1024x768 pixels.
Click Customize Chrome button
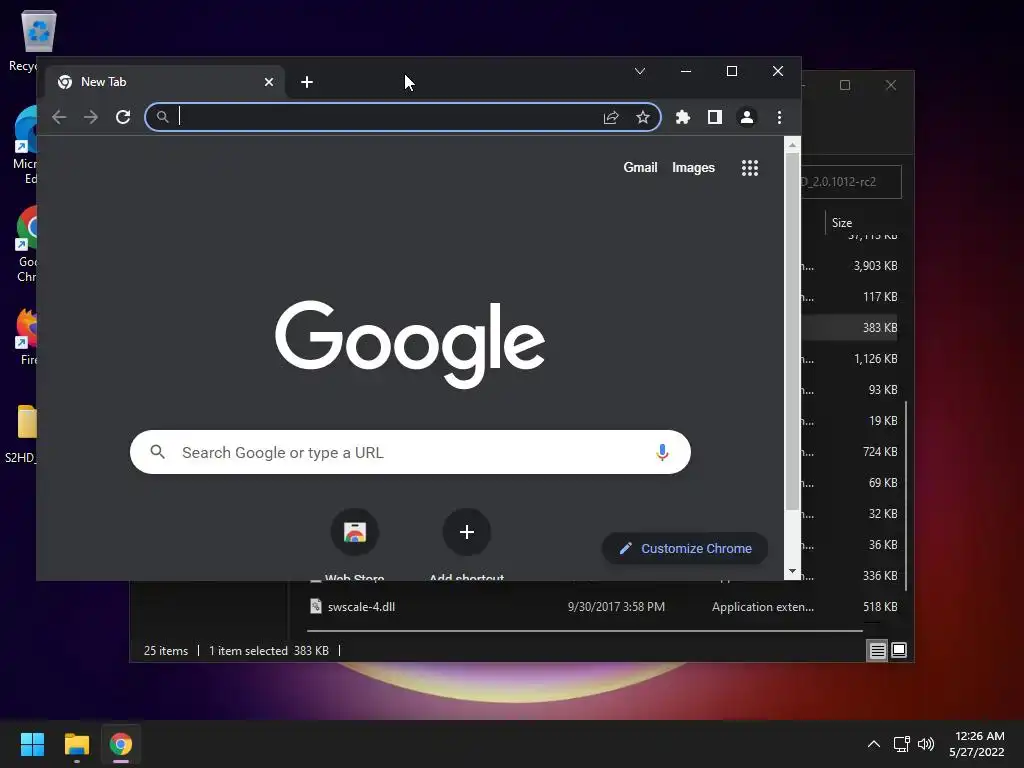pyautogui.click(x=684, y=549)
